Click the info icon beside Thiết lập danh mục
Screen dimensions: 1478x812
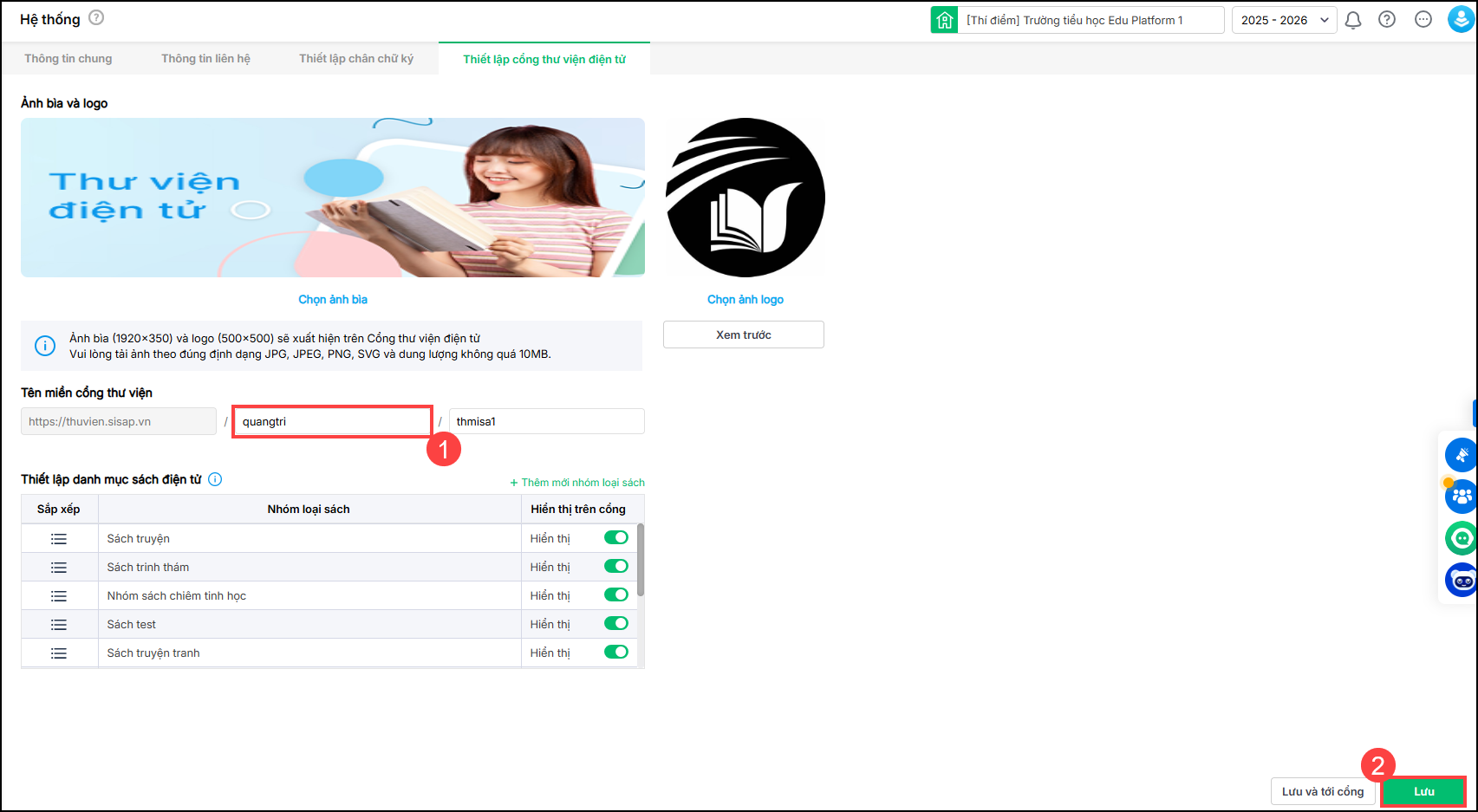215,479
